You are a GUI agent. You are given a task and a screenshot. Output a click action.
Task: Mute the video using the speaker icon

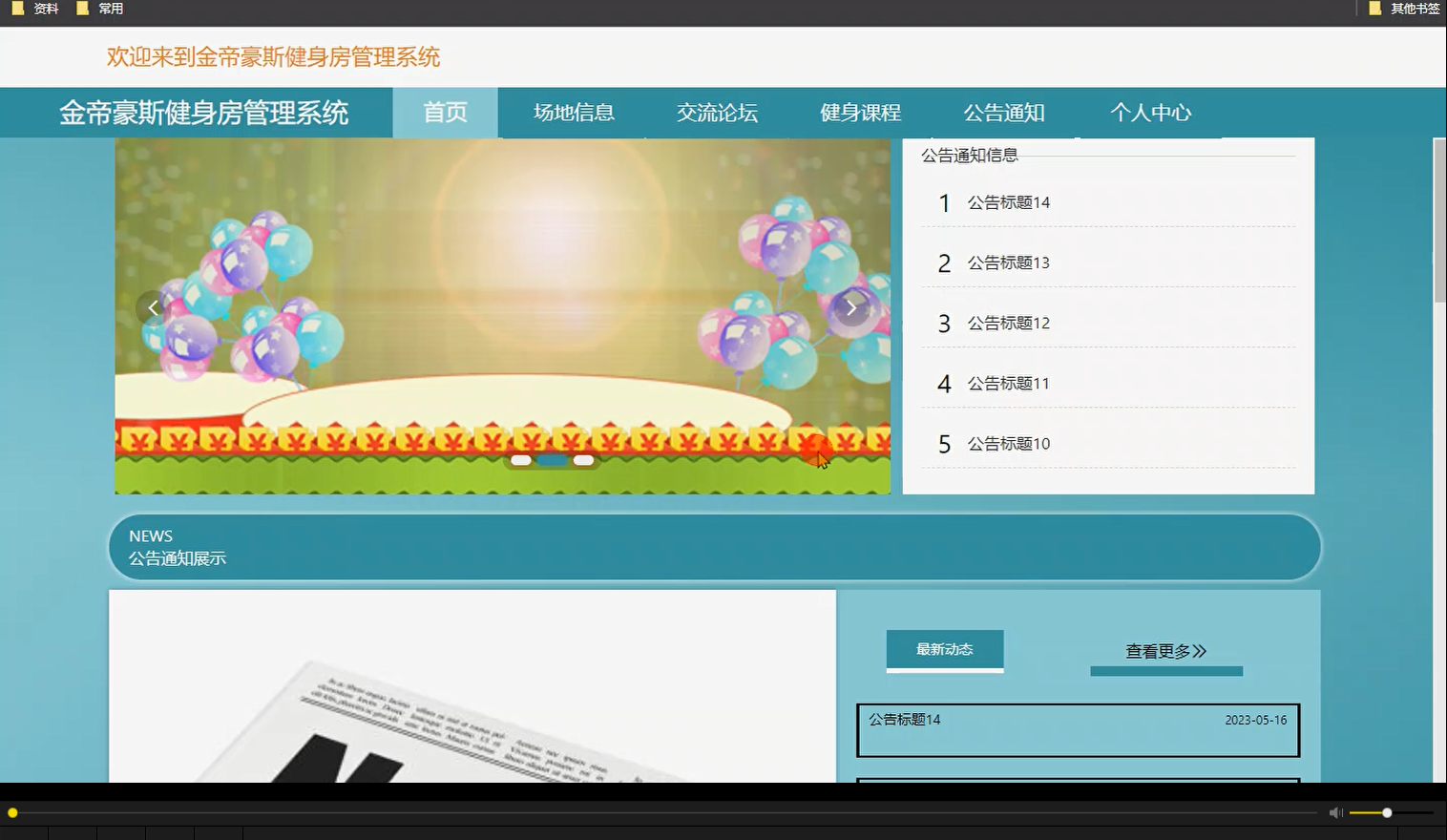(x=1335, y=812)
